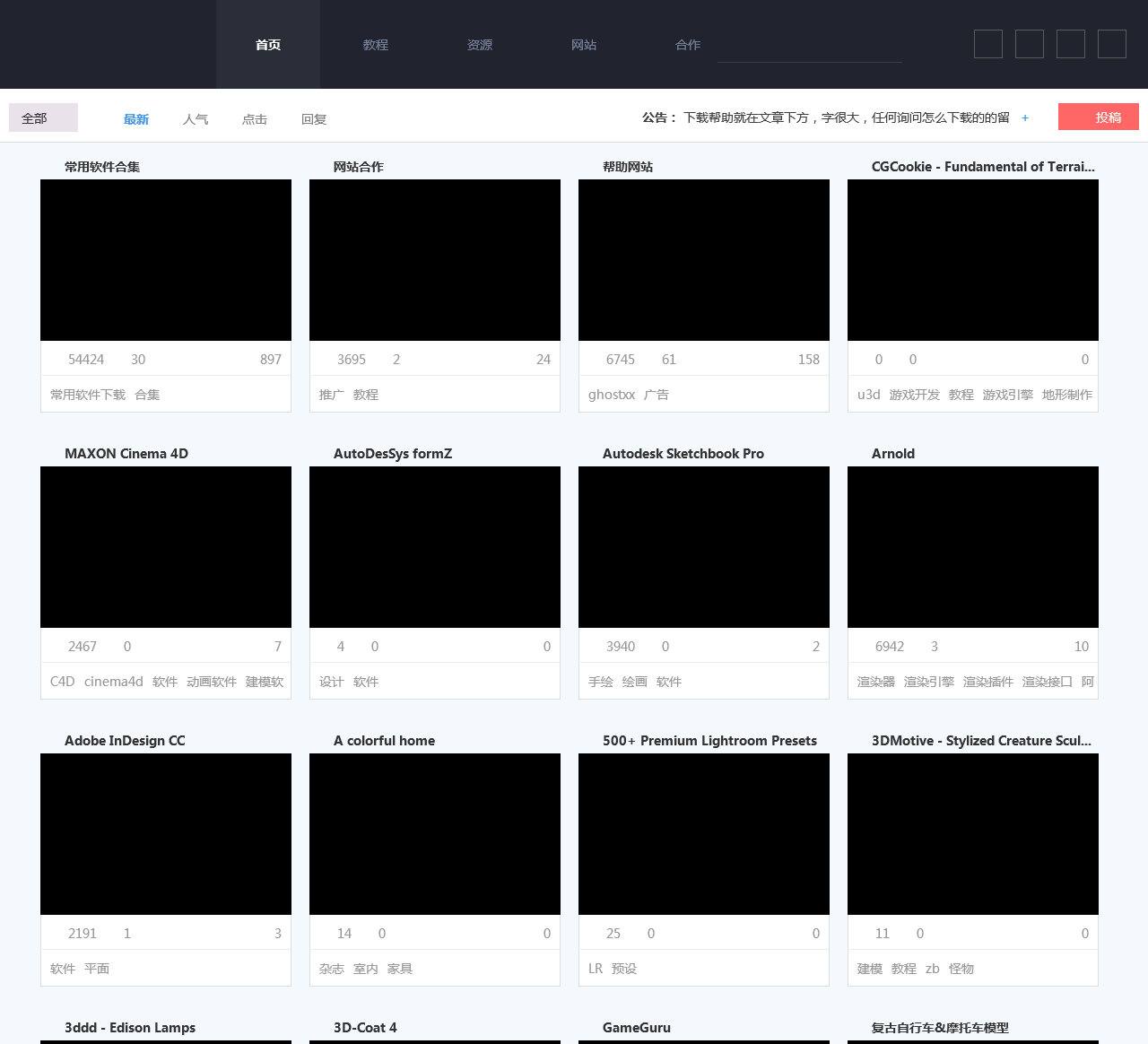Select the 室内 tag
This screenshot has height=1044, width=1148.
[x=366, y=969]
